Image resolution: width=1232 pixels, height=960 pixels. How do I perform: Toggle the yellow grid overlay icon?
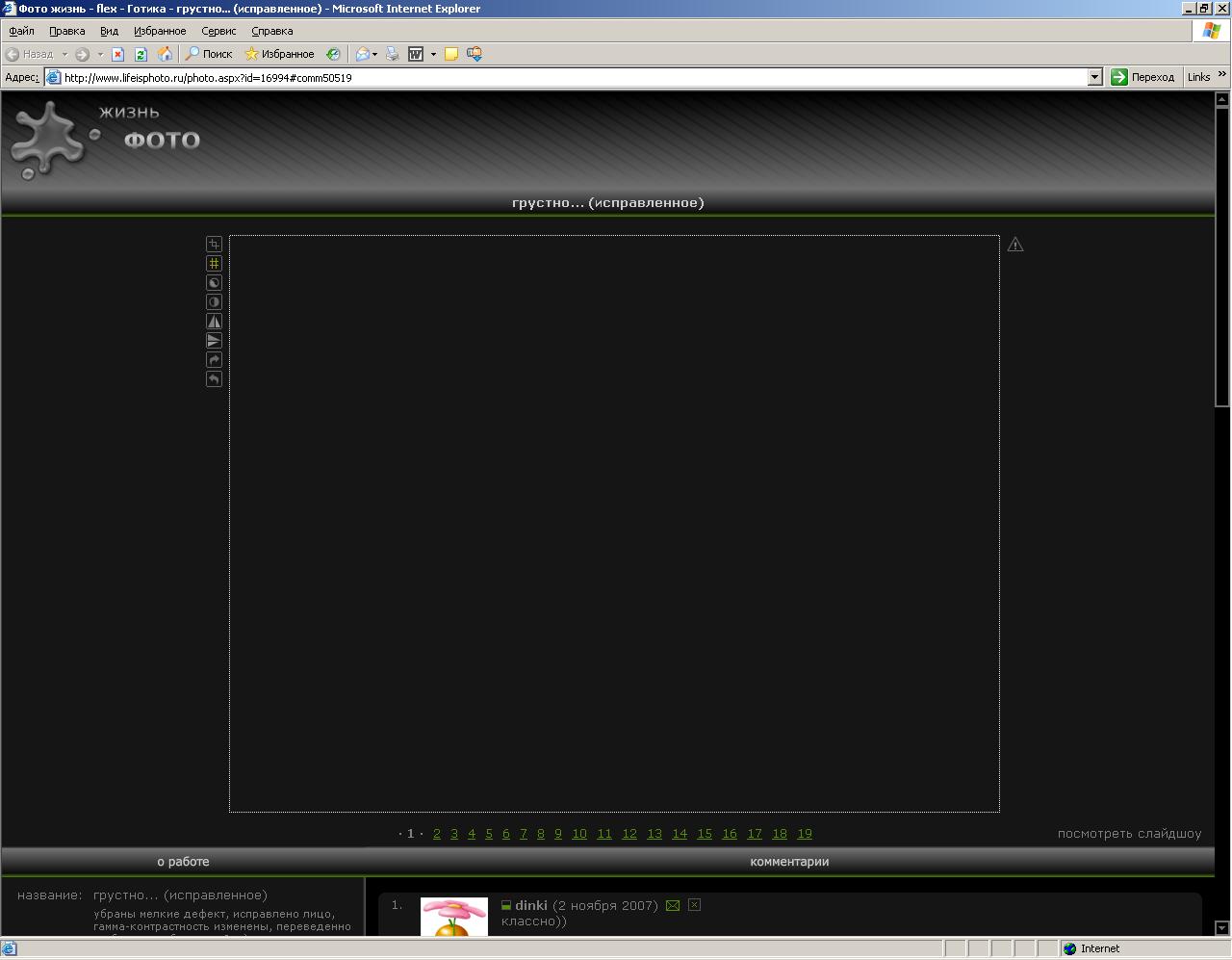[214, 264]
